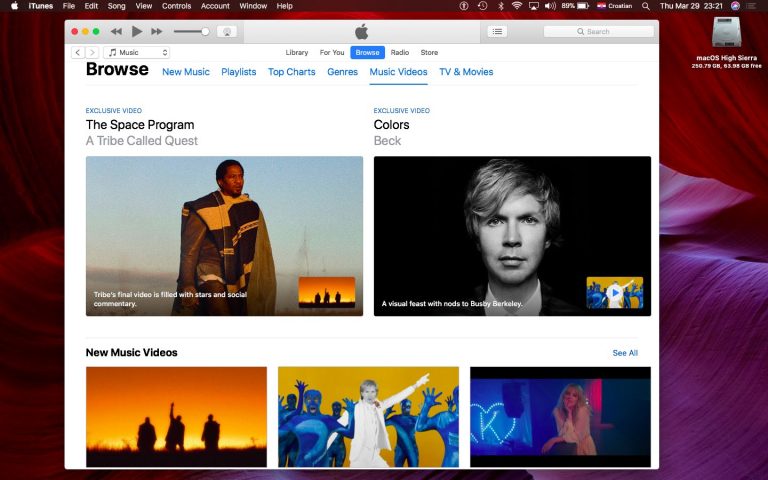Go back with the left chevron button
The height and width of the screenshot is (480, 768).
pyautogui.click(x=78, y=52)
